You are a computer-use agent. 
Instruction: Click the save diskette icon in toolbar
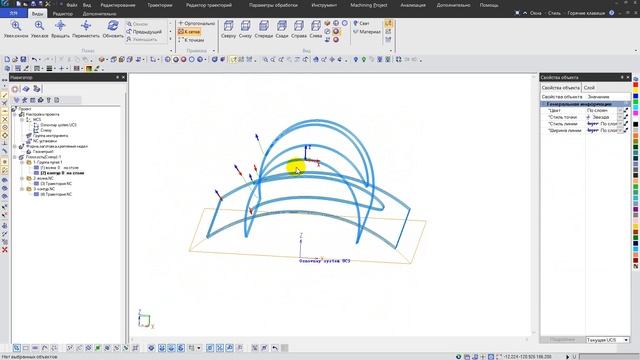pyautogui.click(x=23, y=60)
